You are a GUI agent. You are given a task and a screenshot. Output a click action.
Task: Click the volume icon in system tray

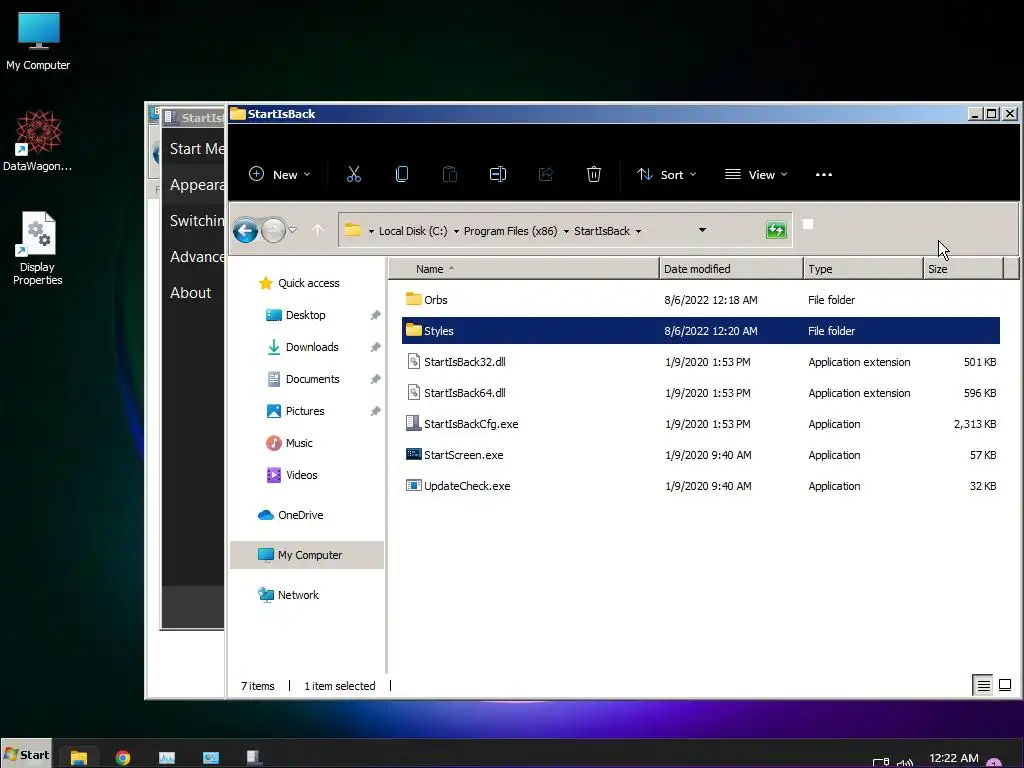point(905,763)
